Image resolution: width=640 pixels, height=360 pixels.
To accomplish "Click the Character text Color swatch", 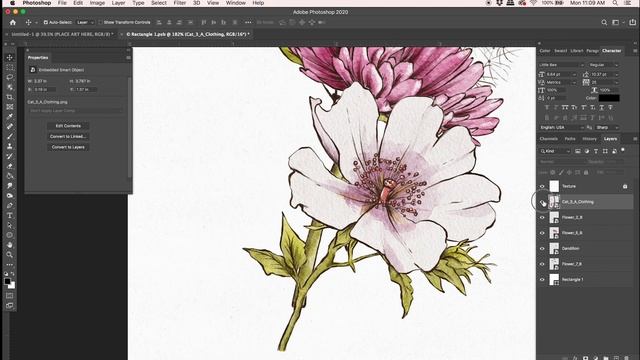I will pyautogui.click(x=609, y=98).
